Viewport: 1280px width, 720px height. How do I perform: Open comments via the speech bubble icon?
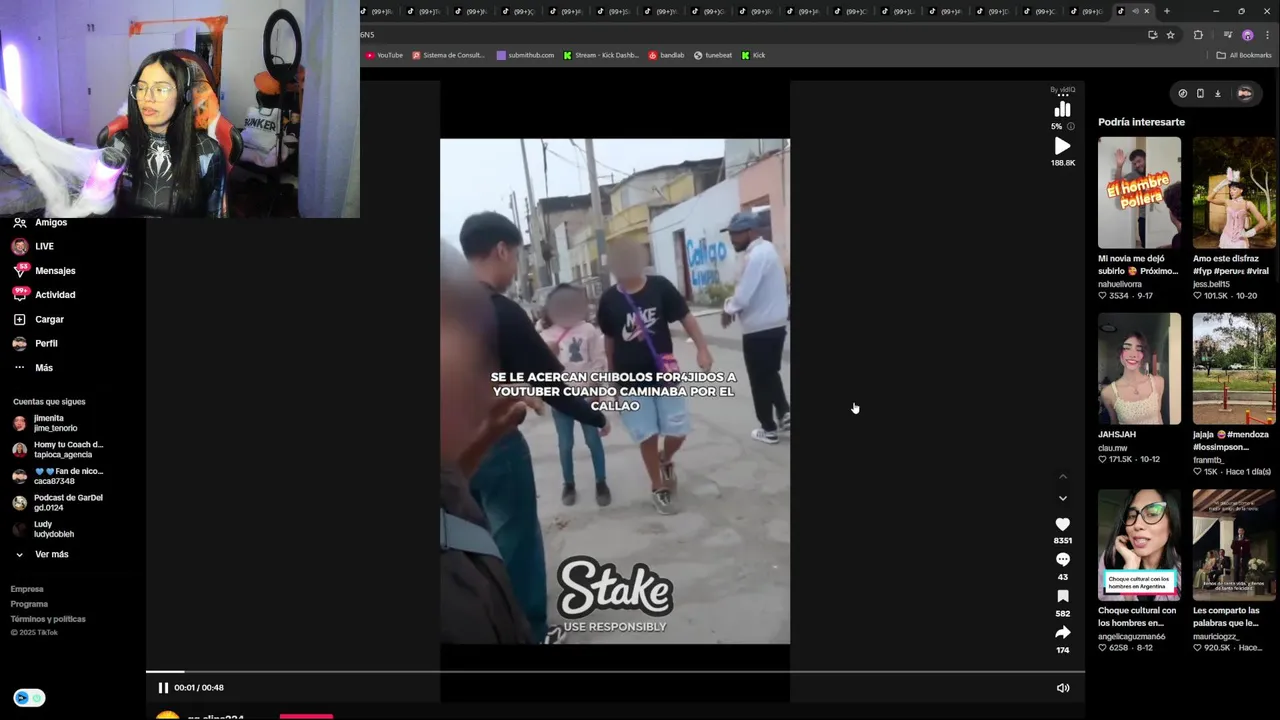[x=1062, y=560]
